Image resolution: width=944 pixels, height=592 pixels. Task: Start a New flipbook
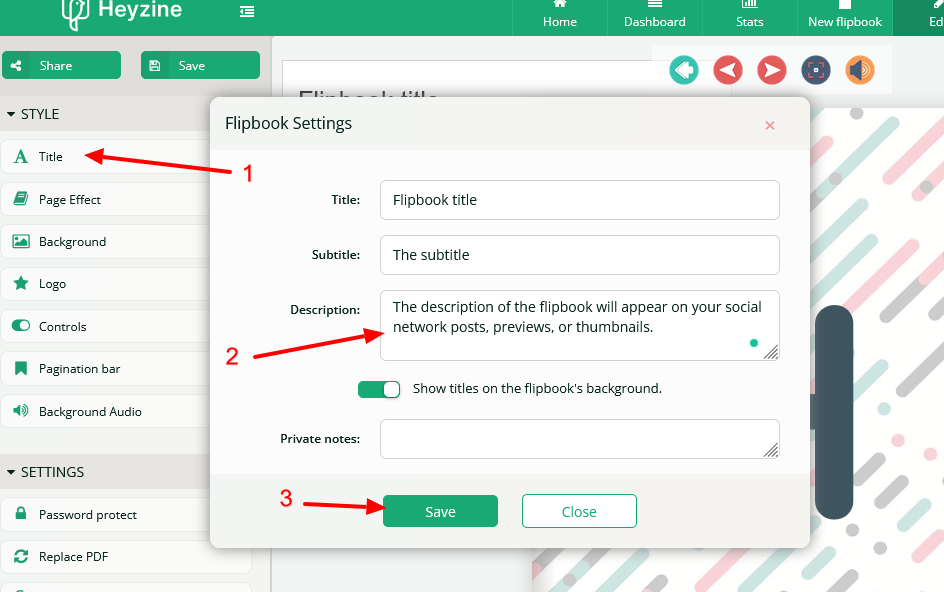[845, 16]
